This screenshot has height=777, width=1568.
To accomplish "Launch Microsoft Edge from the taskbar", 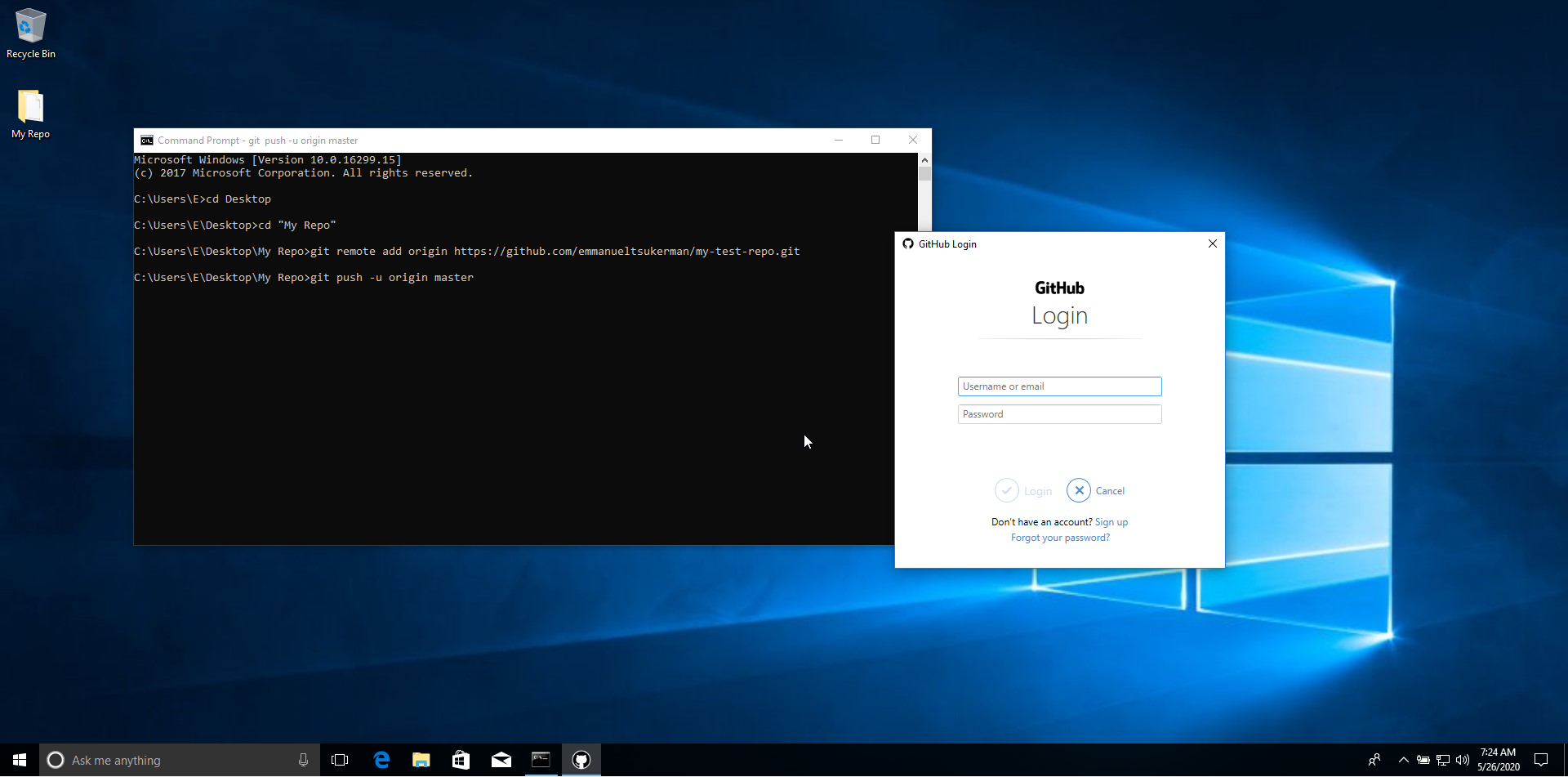I will click(381, 760).
